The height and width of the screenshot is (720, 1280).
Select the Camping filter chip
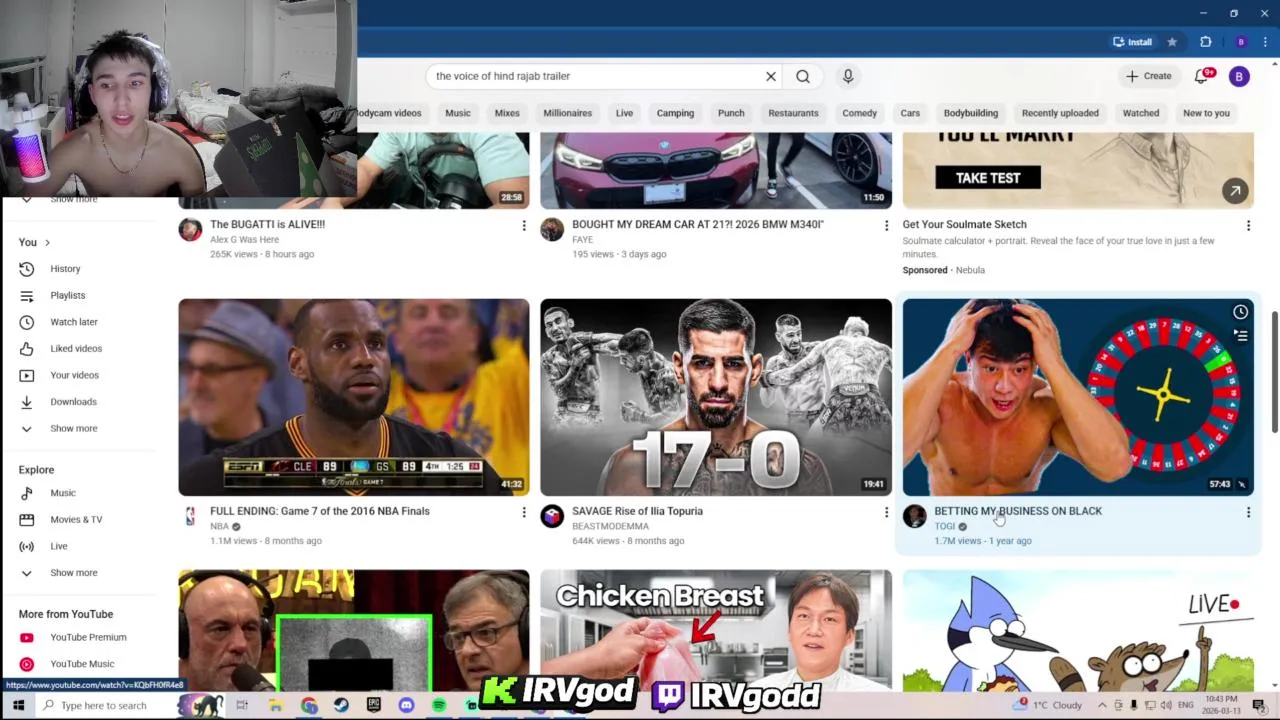pyautogui.click(x=675, y=113)
